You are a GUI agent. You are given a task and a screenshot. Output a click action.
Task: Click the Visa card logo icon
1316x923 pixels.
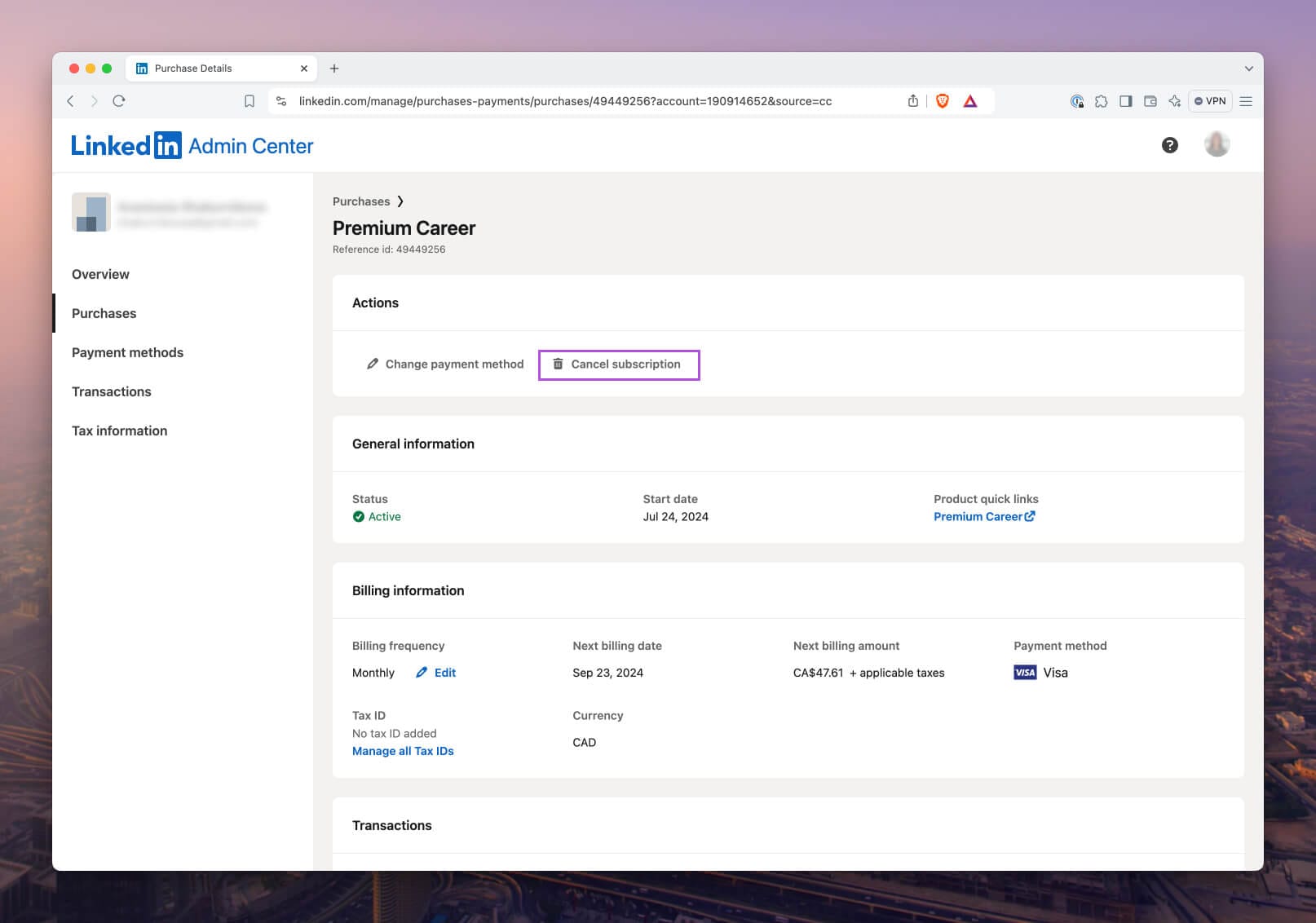coord(1025,673)
